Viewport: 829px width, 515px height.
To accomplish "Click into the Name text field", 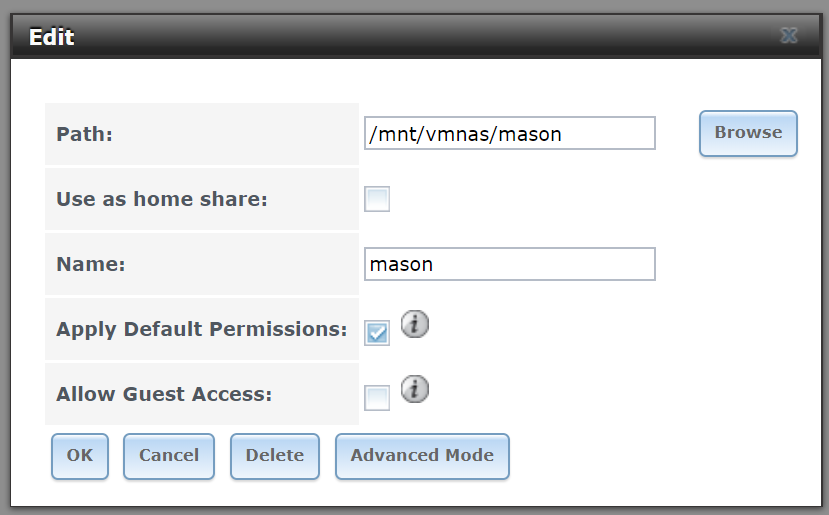I will click(510, 264).
